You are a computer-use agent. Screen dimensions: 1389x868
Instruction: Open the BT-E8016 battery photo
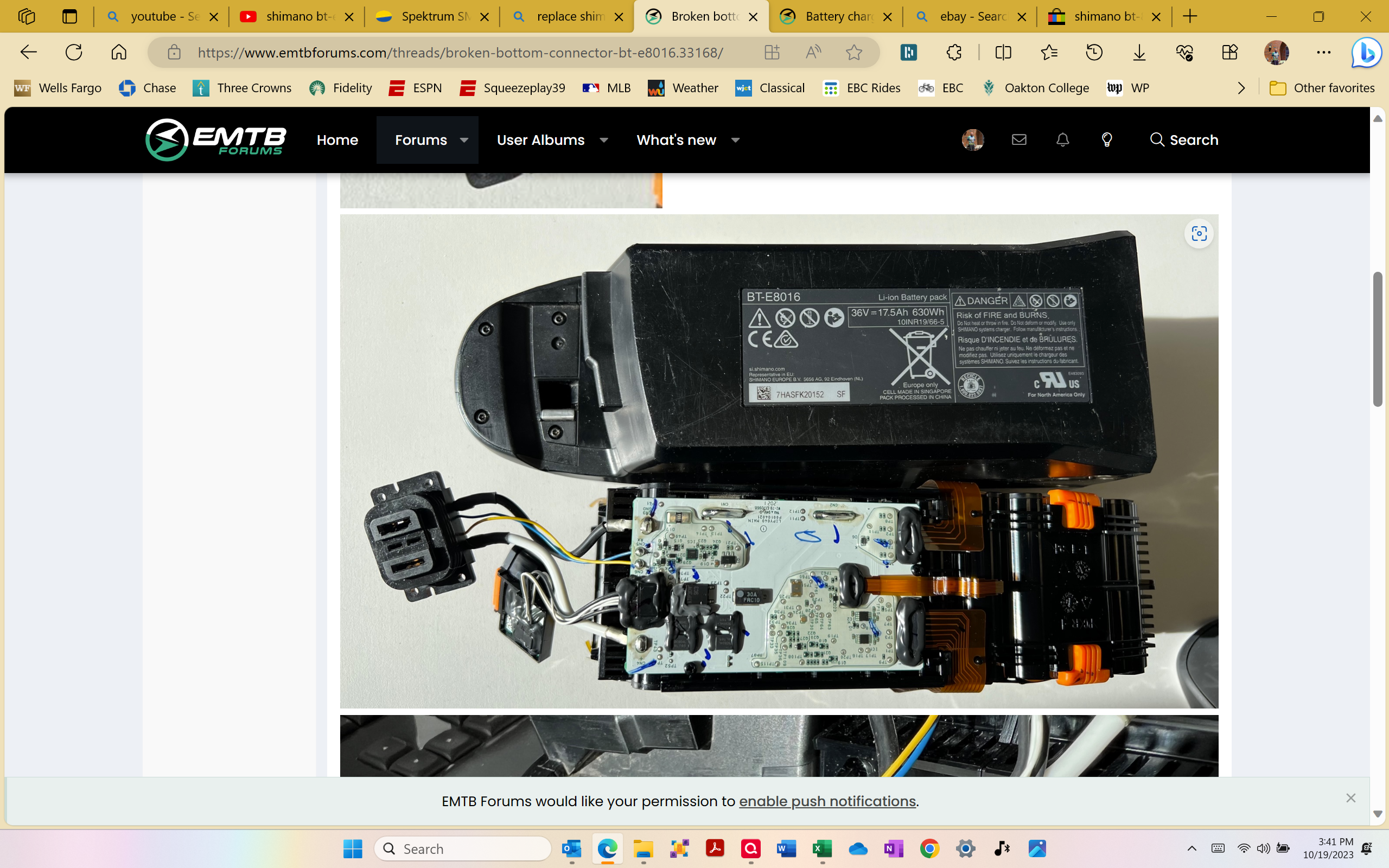point(779,461)
